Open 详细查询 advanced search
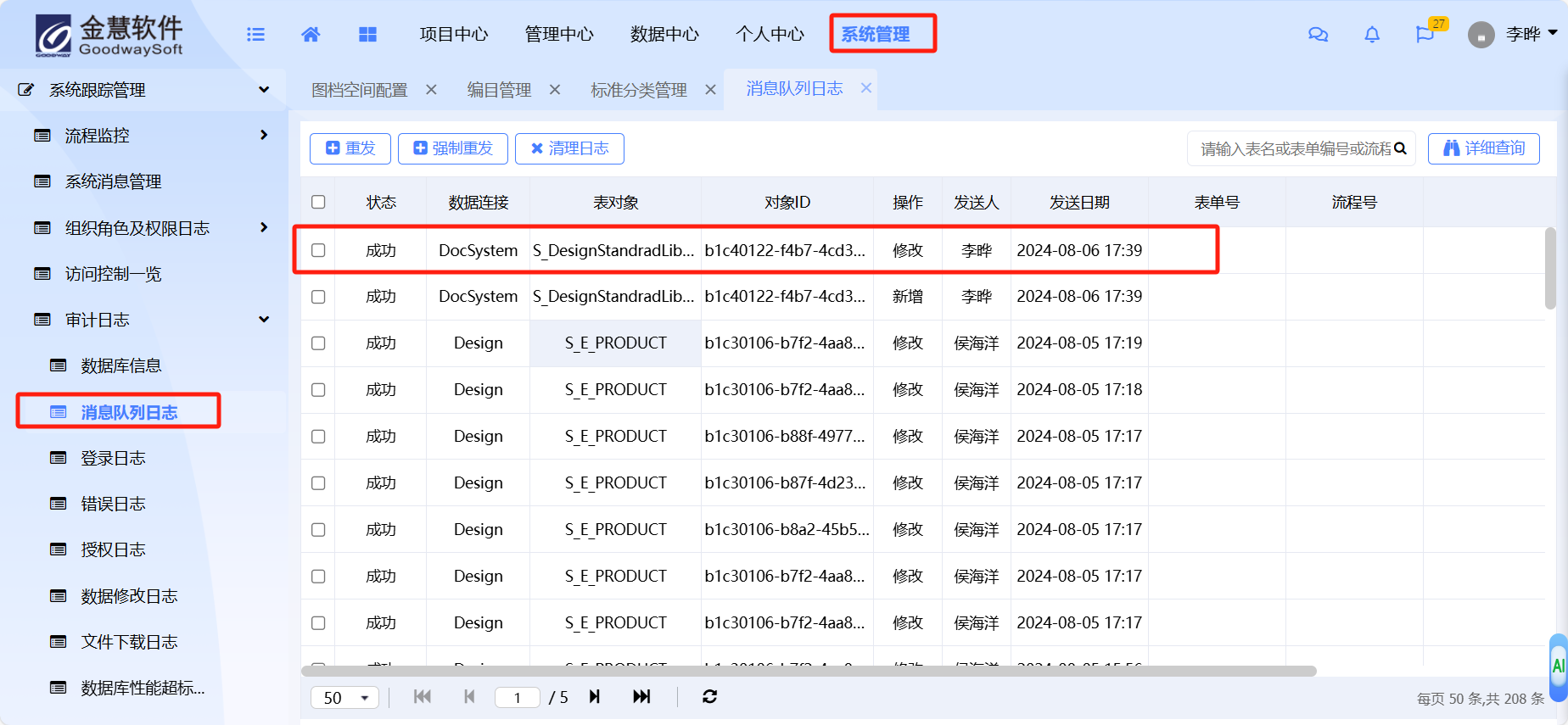1568x725 pixels. [1484, 148]
